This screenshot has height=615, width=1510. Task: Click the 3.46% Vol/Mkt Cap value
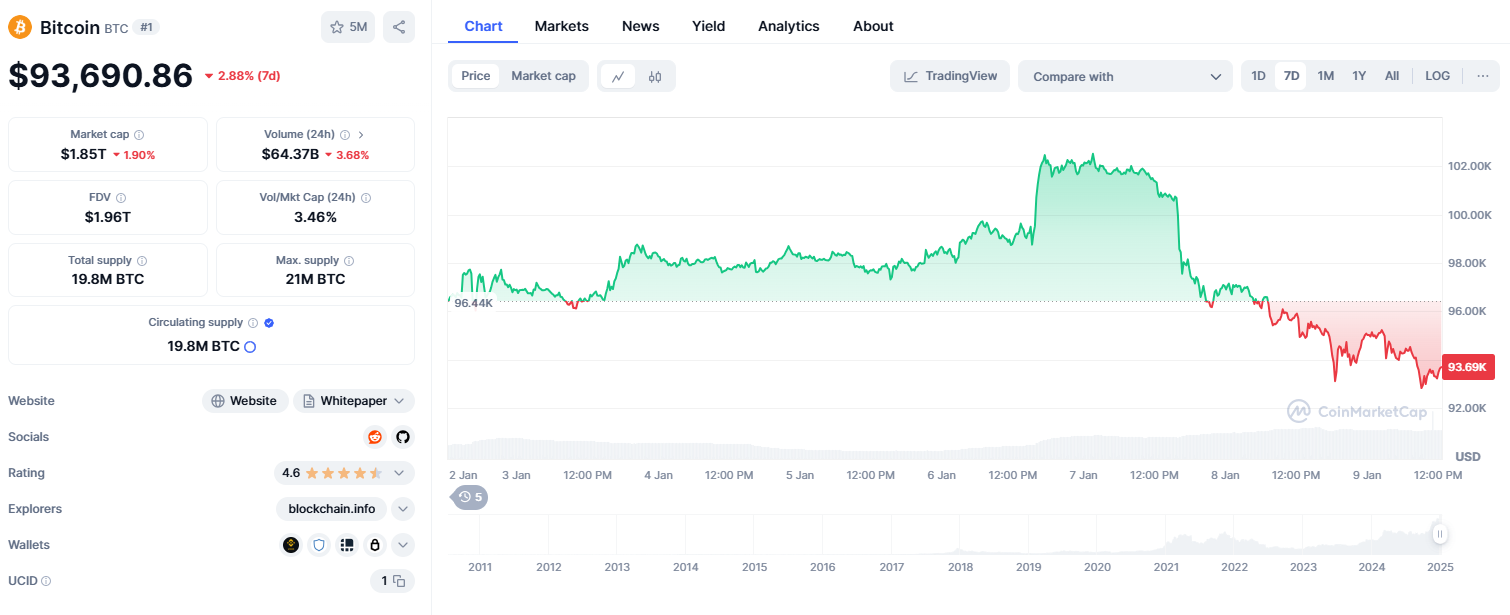tap(315, 216)
